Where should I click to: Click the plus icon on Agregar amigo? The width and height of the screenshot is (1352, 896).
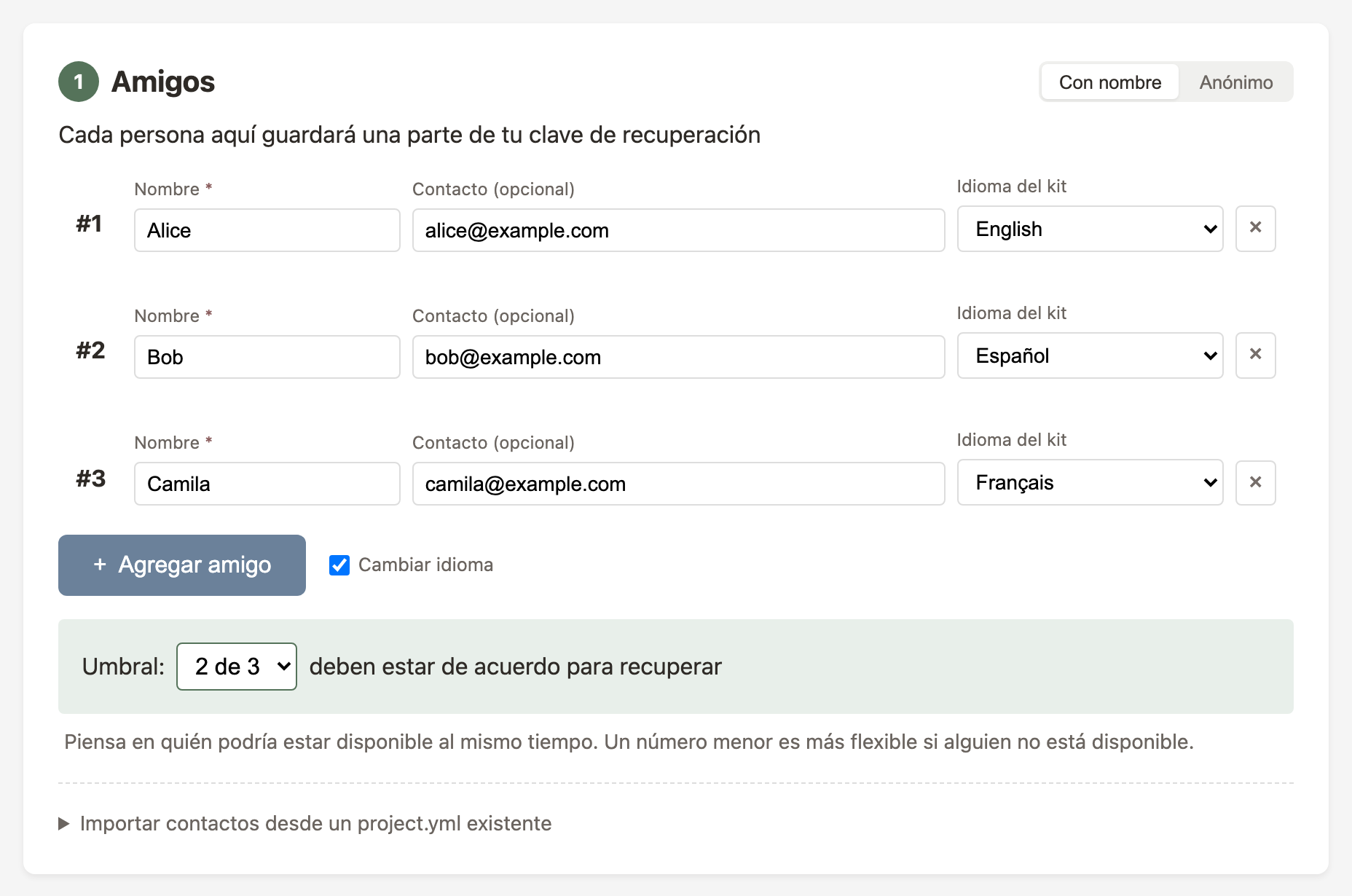click(x=99, y=565)
